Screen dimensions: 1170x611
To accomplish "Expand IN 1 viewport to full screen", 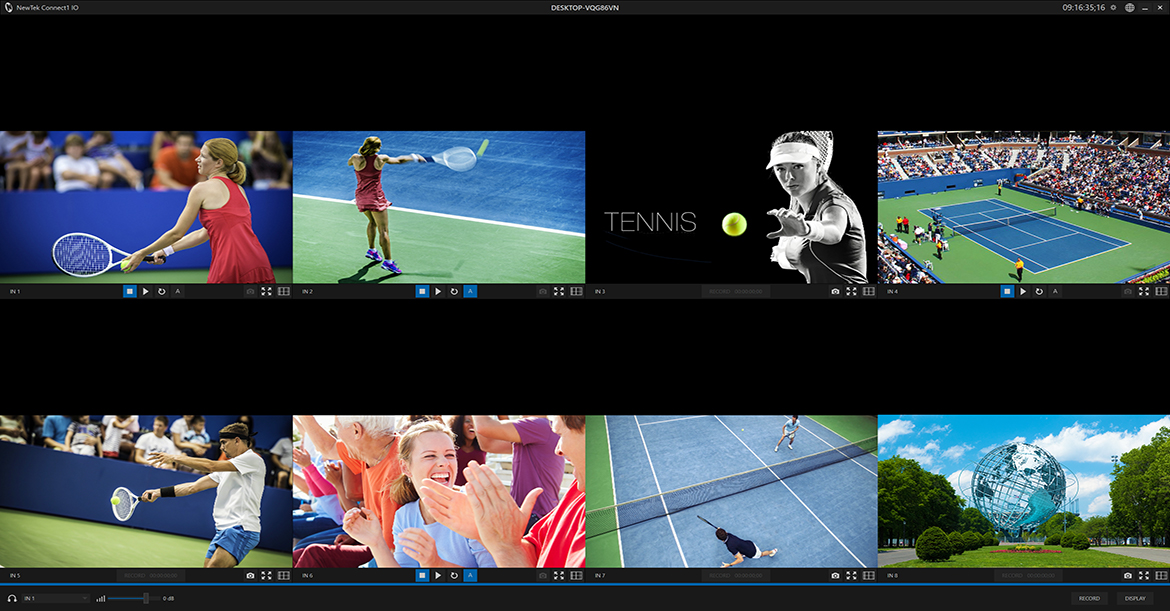I will tap(266, 291).
